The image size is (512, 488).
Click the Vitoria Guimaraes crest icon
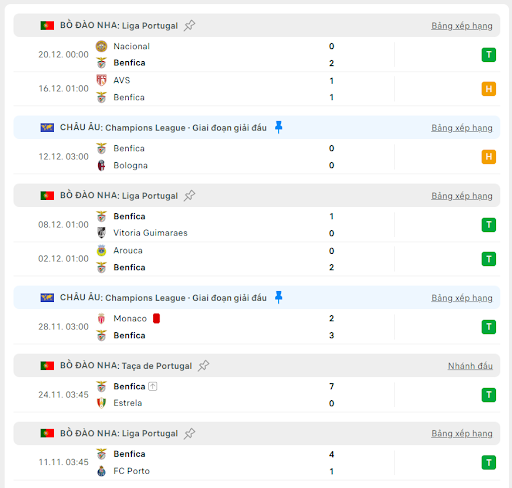101,233
